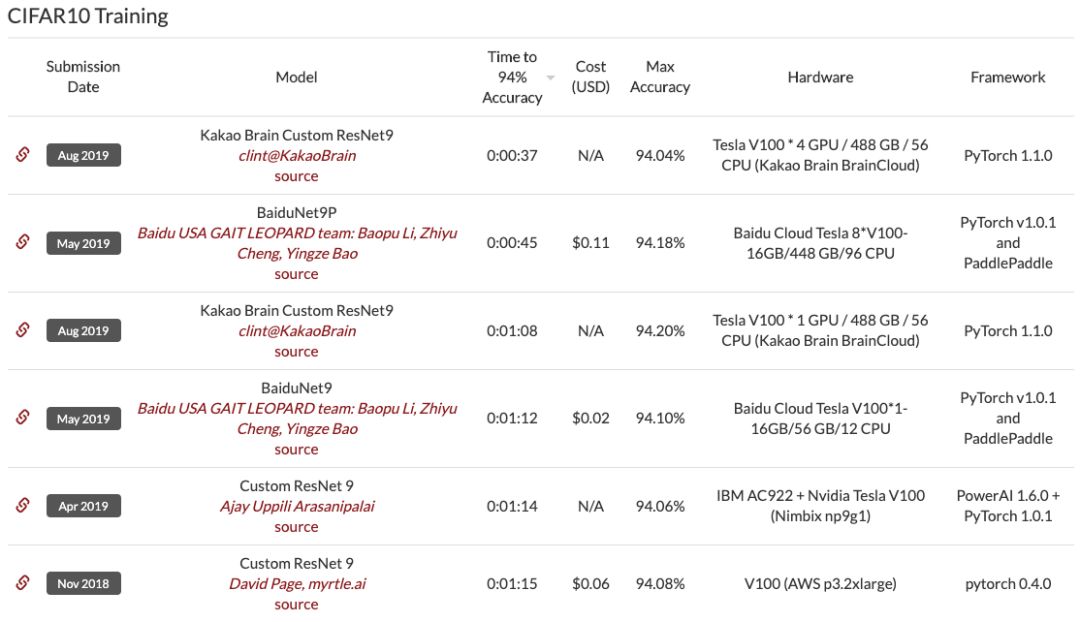Image resolution: width=1080 pixels, height=622 pixels.
Task: Open source link for David Page's ResNet 9
Action: point(296,604)
